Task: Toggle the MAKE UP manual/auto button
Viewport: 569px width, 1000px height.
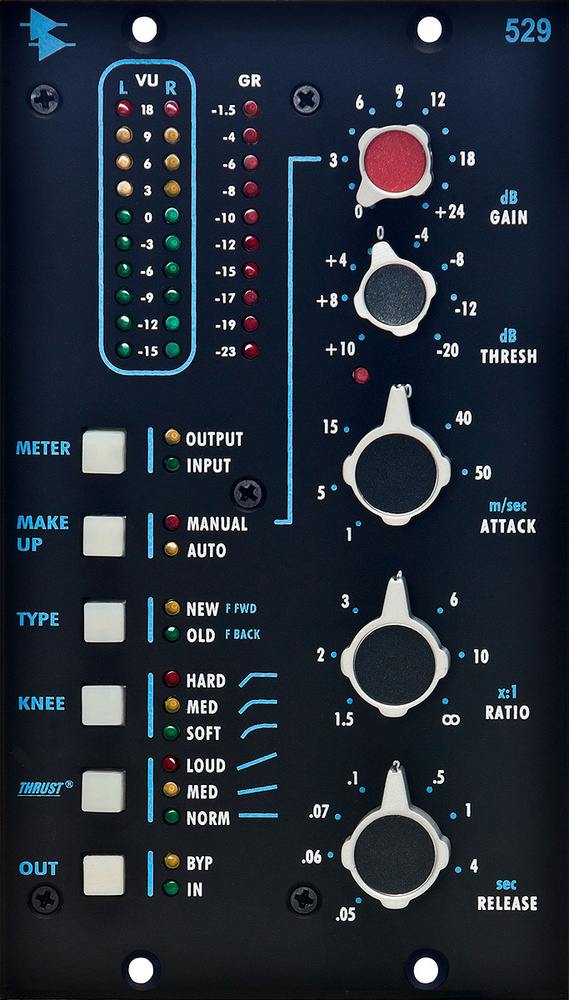Action: (x=103, y=536)
